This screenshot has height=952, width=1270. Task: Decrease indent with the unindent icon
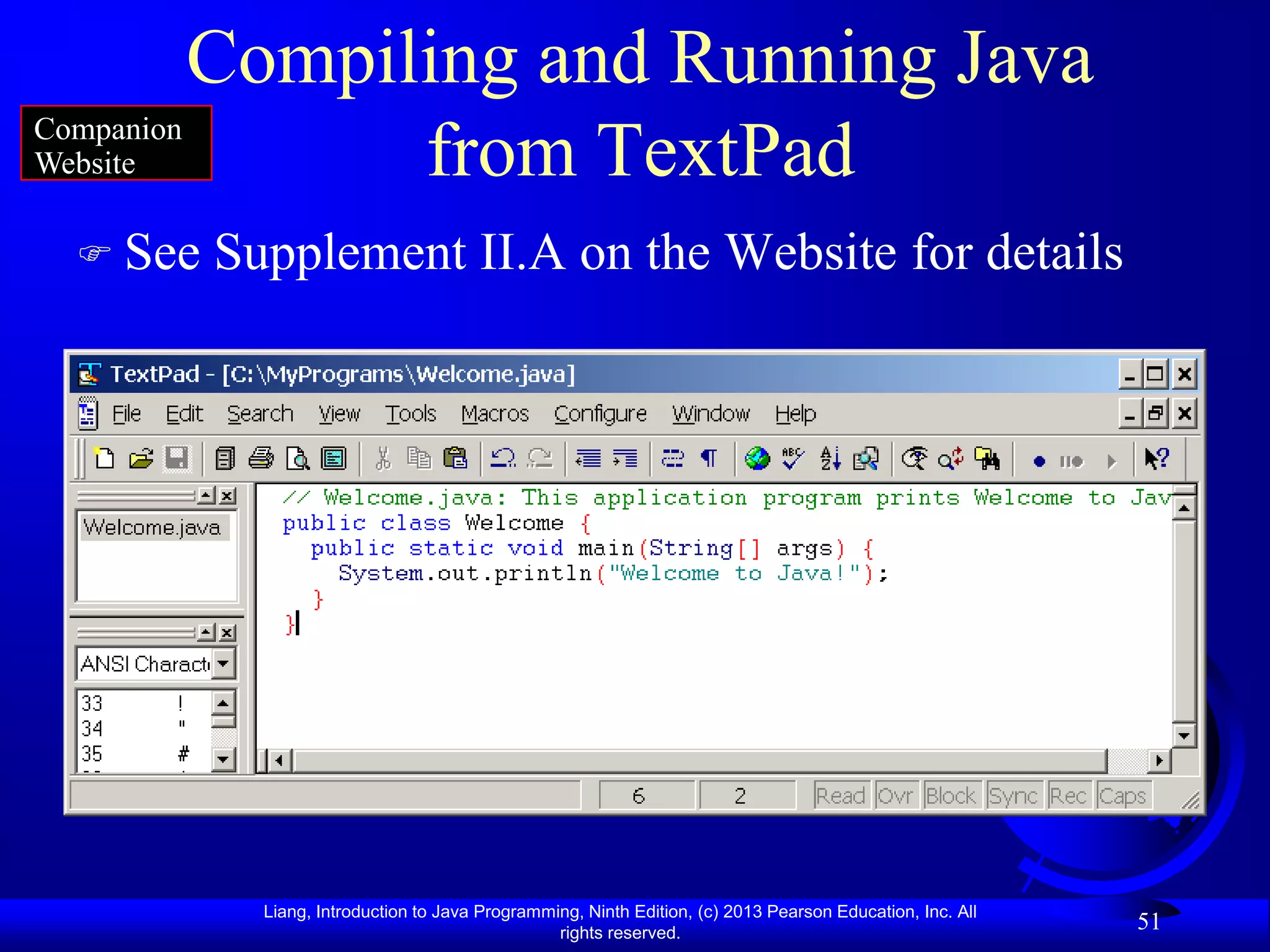coord(588,459)
